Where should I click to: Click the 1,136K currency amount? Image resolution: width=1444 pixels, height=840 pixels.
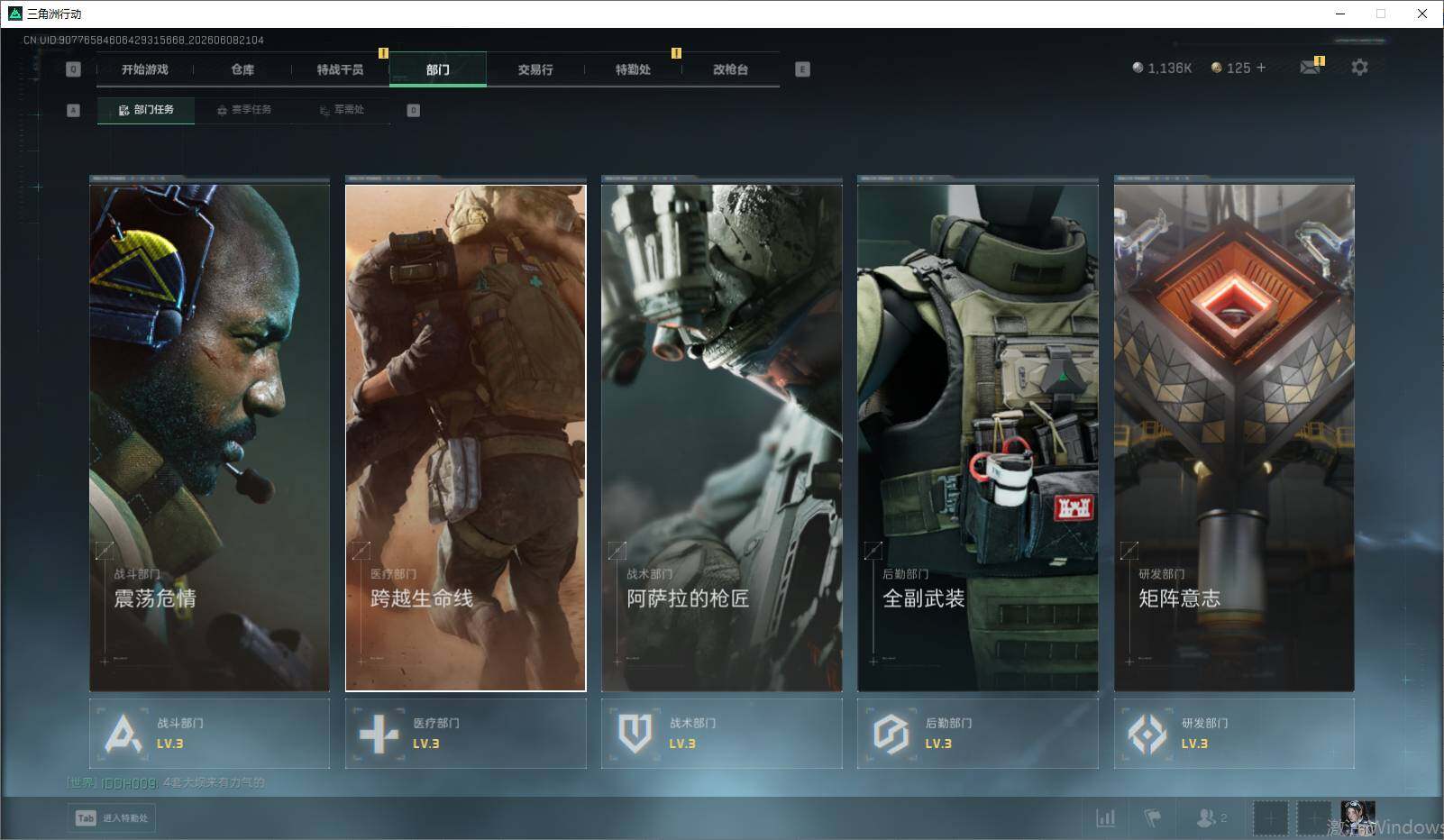click(1170, 68)
